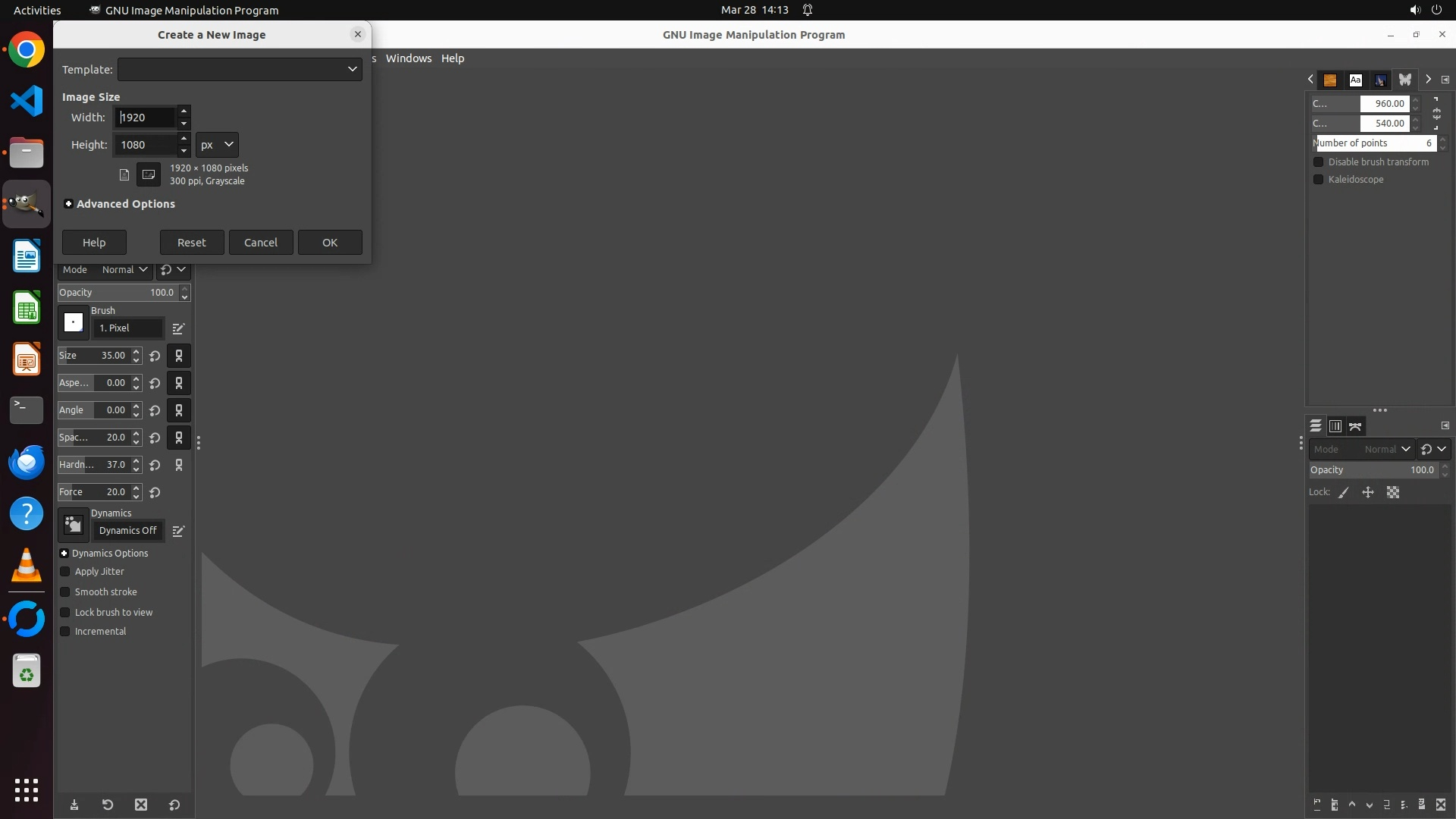Image resolution: width=1456 pixels, height=819 pixels.
Task: Click link-to-brush-default icon for Angle
Action: (179, 410)
